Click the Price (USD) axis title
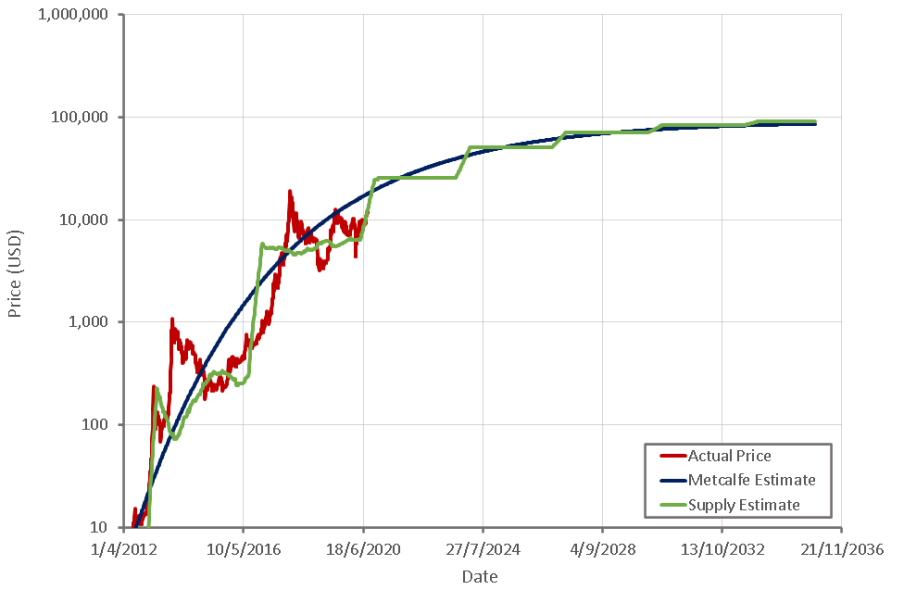This screenshot has height=590, width=904. (x=15, y=273)
